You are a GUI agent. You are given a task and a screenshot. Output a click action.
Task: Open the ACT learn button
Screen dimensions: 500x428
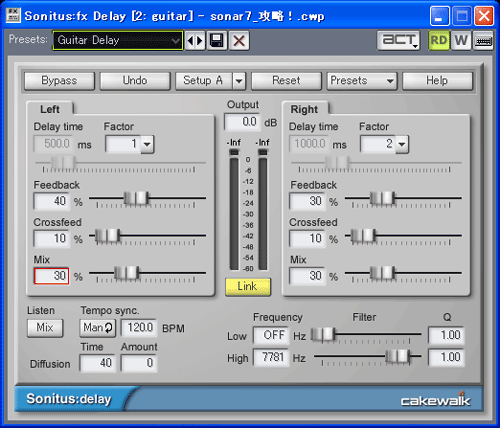tap(399, 41)
